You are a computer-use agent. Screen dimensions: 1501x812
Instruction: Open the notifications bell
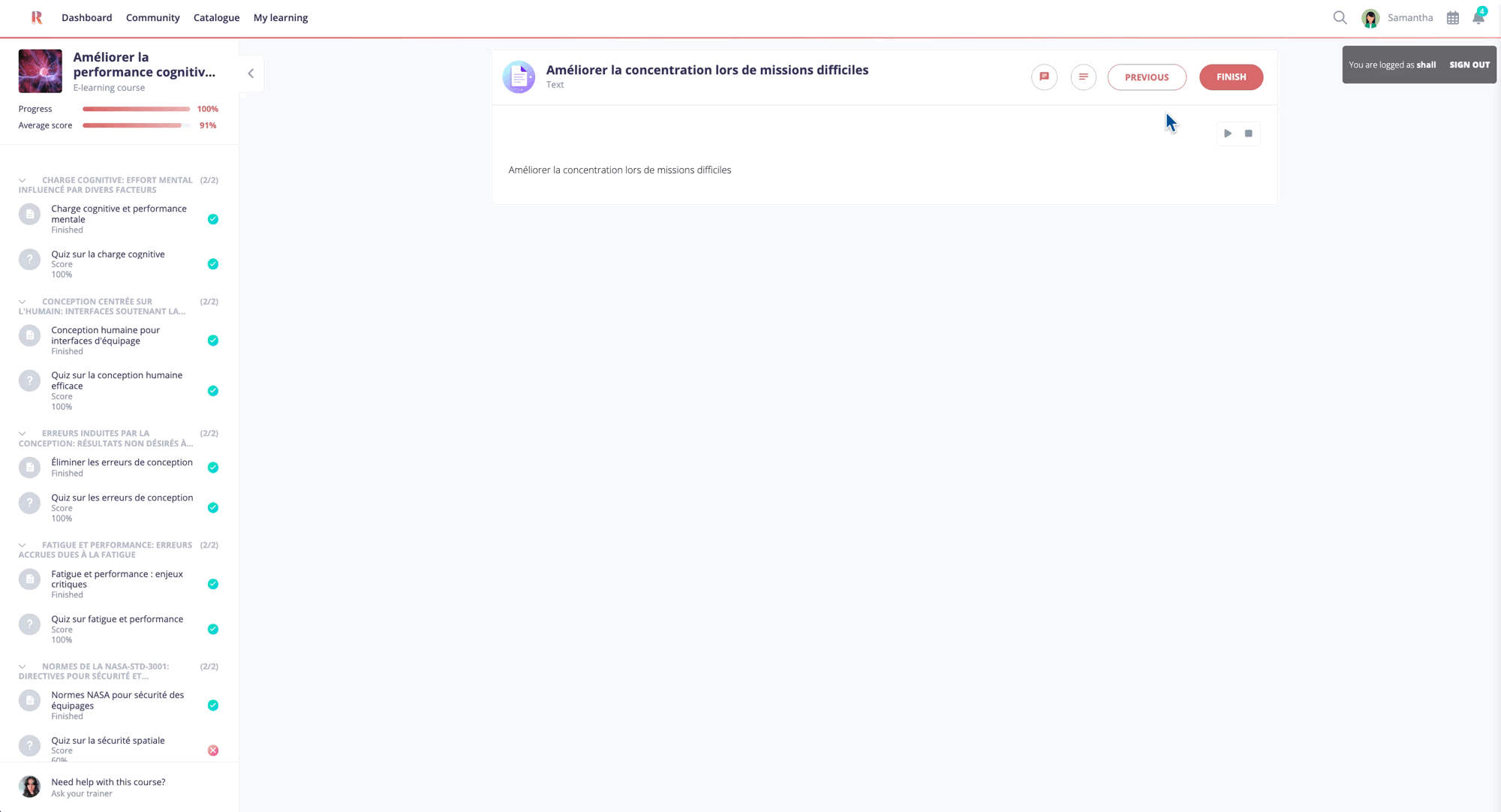pyautogui.click(x=1478, y=17)
